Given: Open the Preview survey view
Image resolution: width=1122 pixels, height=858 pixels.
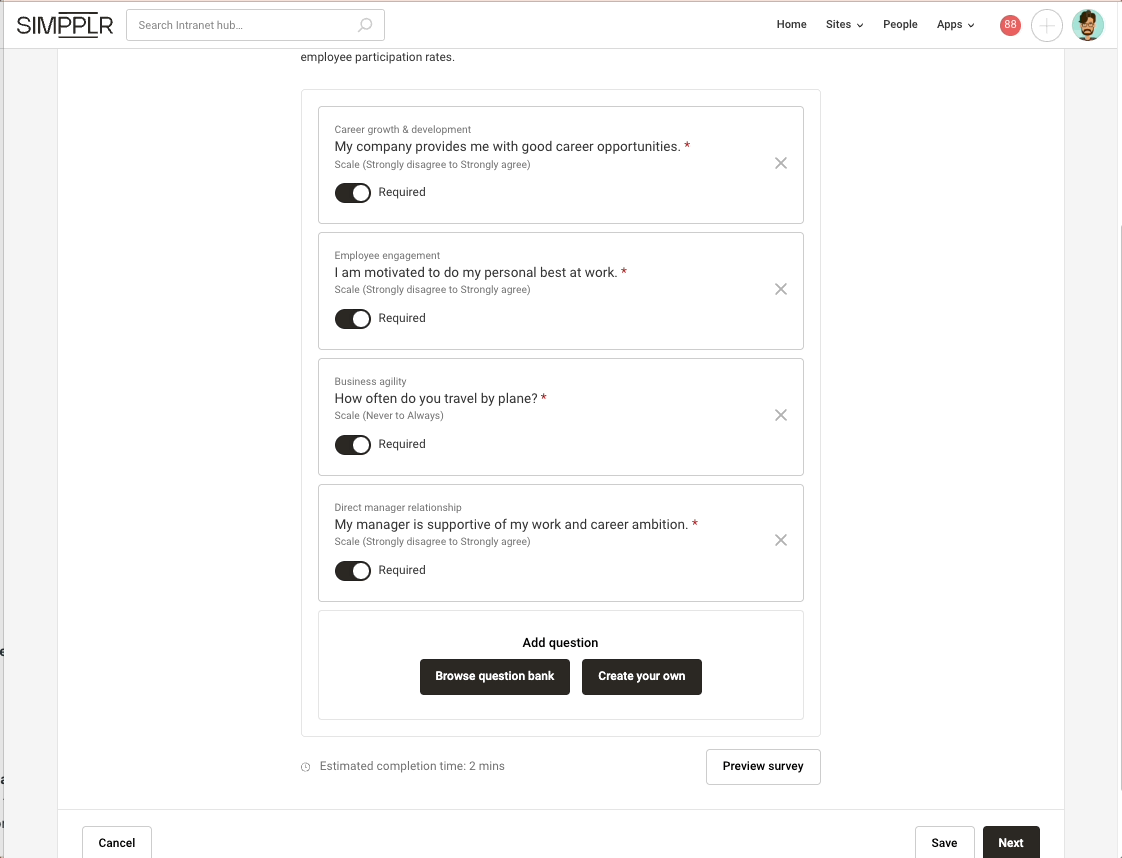Looking at the screenshot, I should 763,766.
